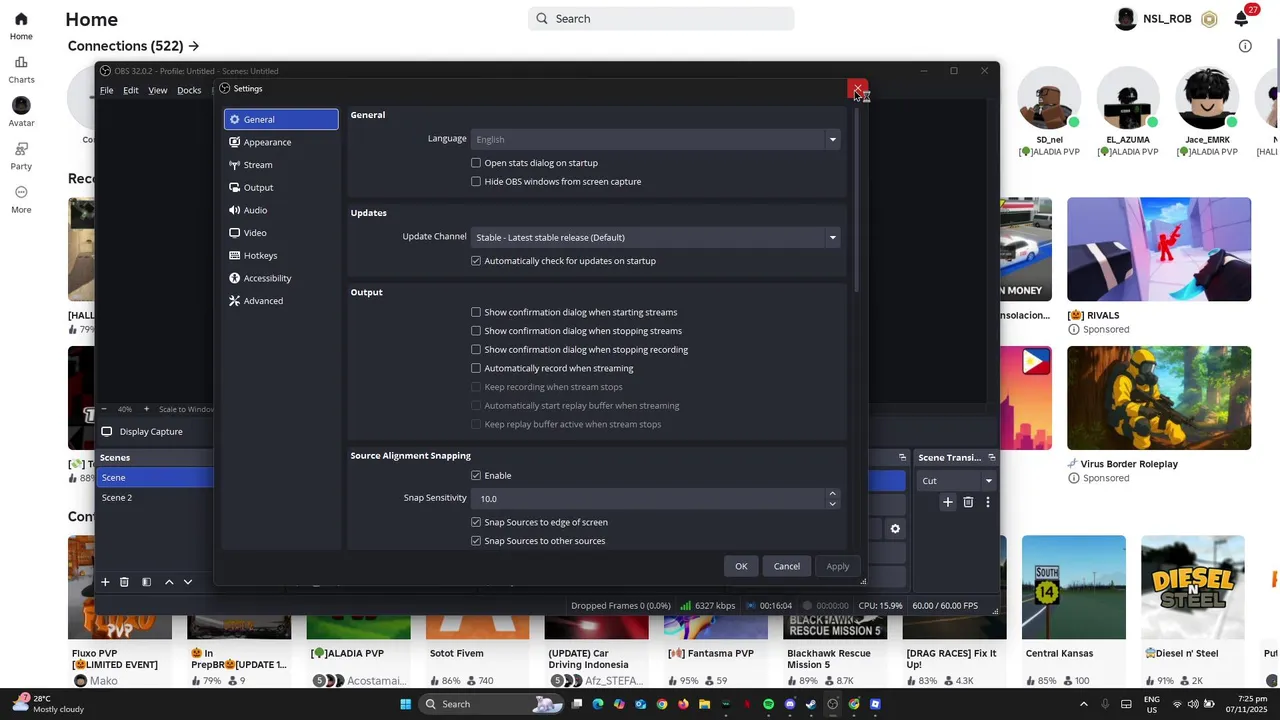Open Roblox More menu in sidebar
The width and height of the screenshot is (1280, 720).
point(21,199)
